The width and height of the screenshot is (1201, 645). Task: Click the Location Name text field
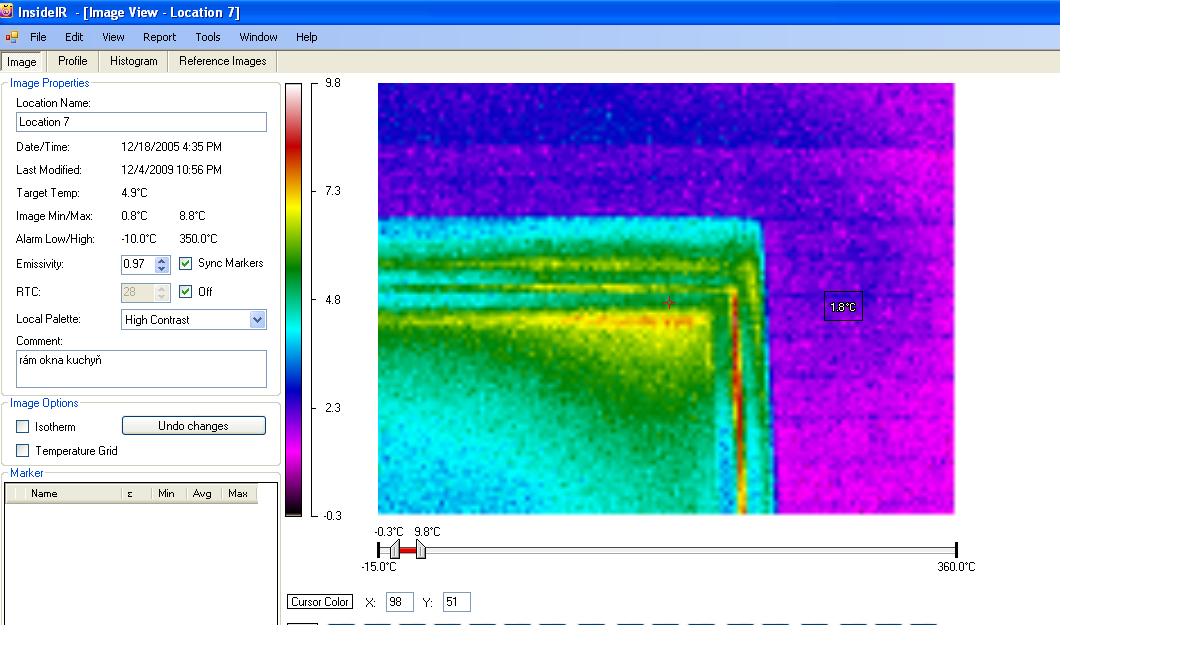click(x=141, y=122)
